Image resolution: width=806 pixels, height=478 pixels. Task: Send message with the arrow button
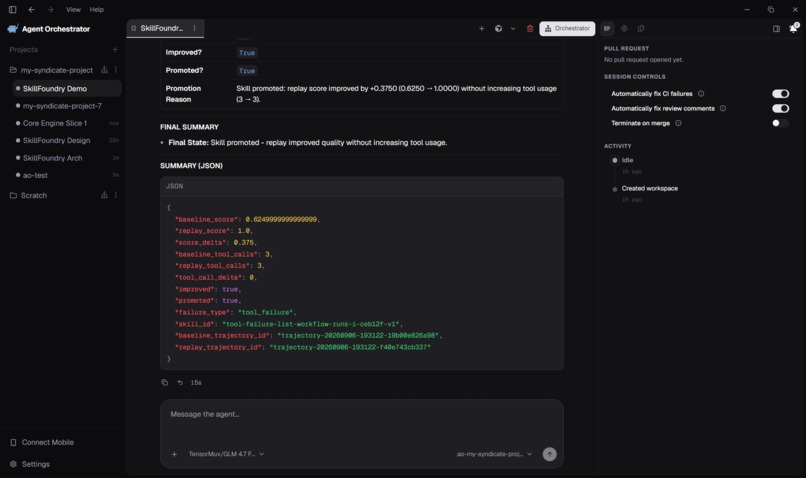(x=549, y=454)
